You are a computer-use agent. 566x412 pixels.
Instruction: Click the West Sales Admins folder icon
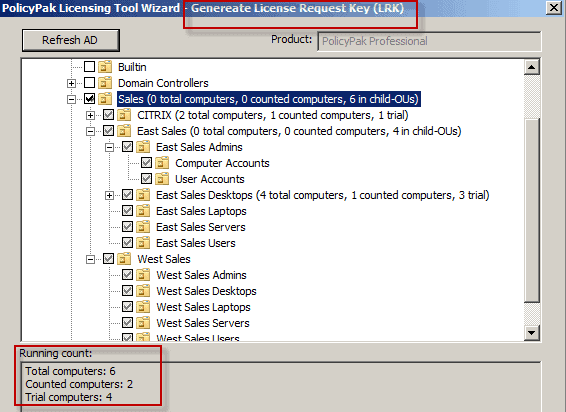pos(143,275)
